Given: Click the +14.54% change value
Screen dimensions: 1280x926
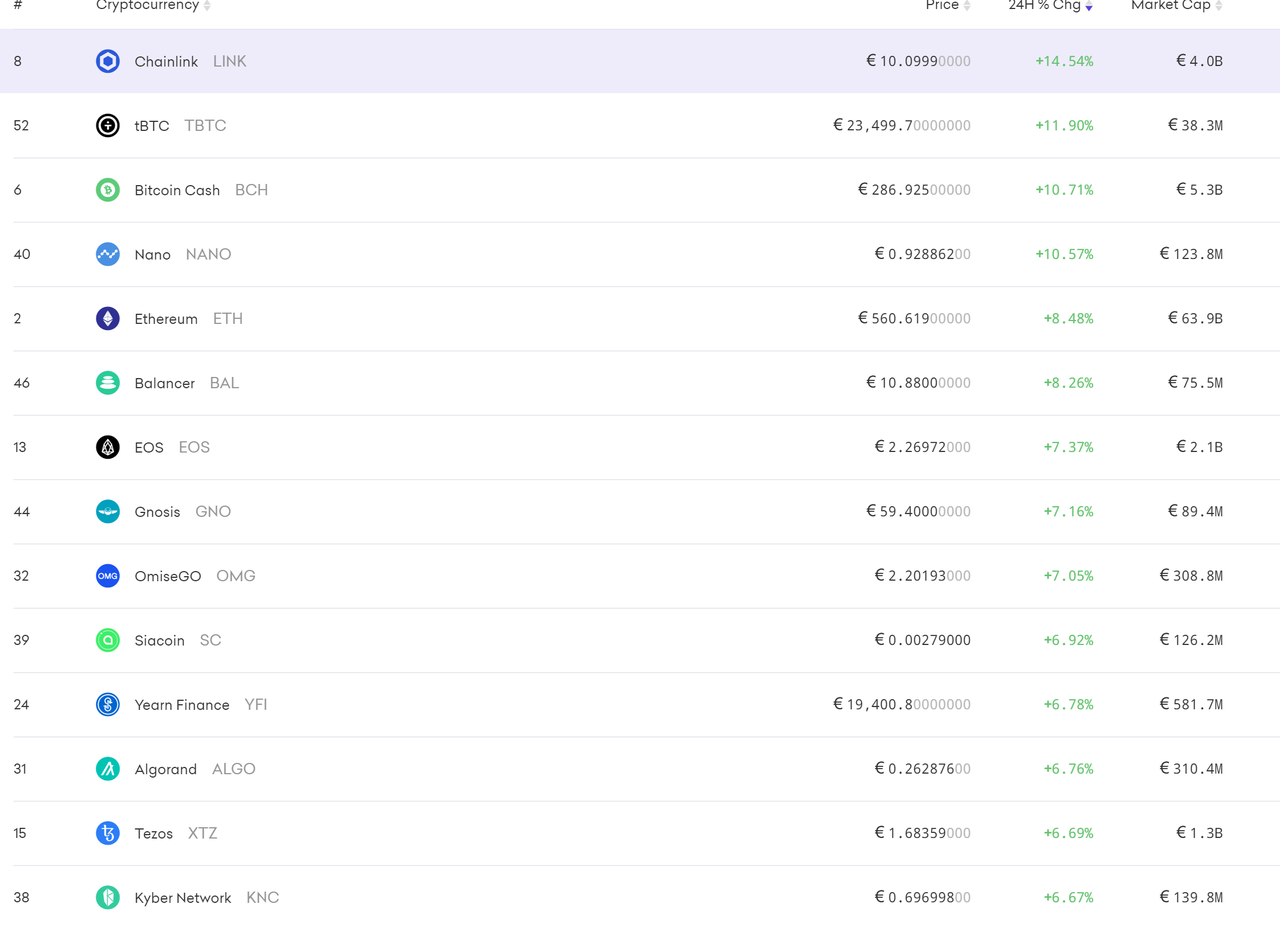Looking at the screenshot, I should tap(1064, 61).
